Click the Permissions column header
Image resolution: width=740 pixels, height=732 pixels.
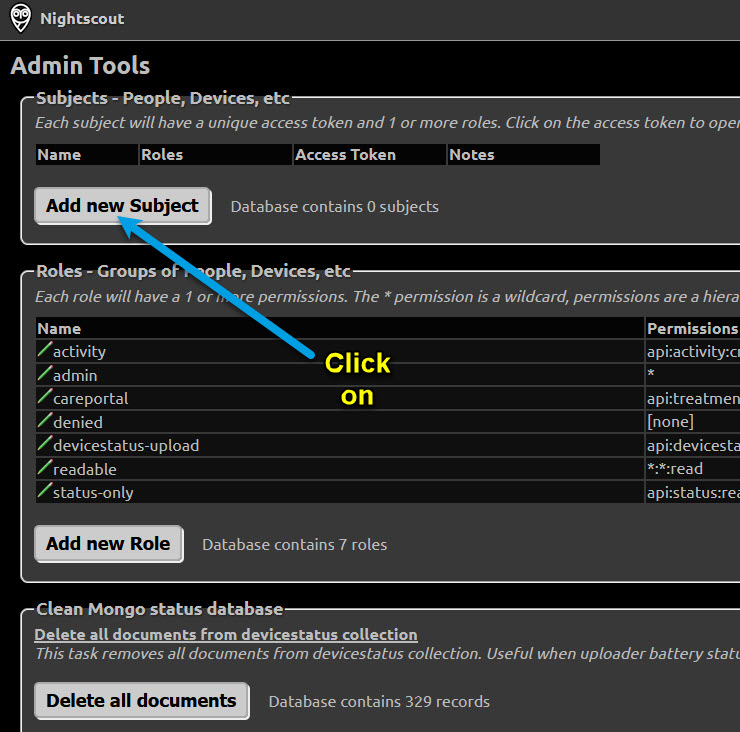pos(692,328)
